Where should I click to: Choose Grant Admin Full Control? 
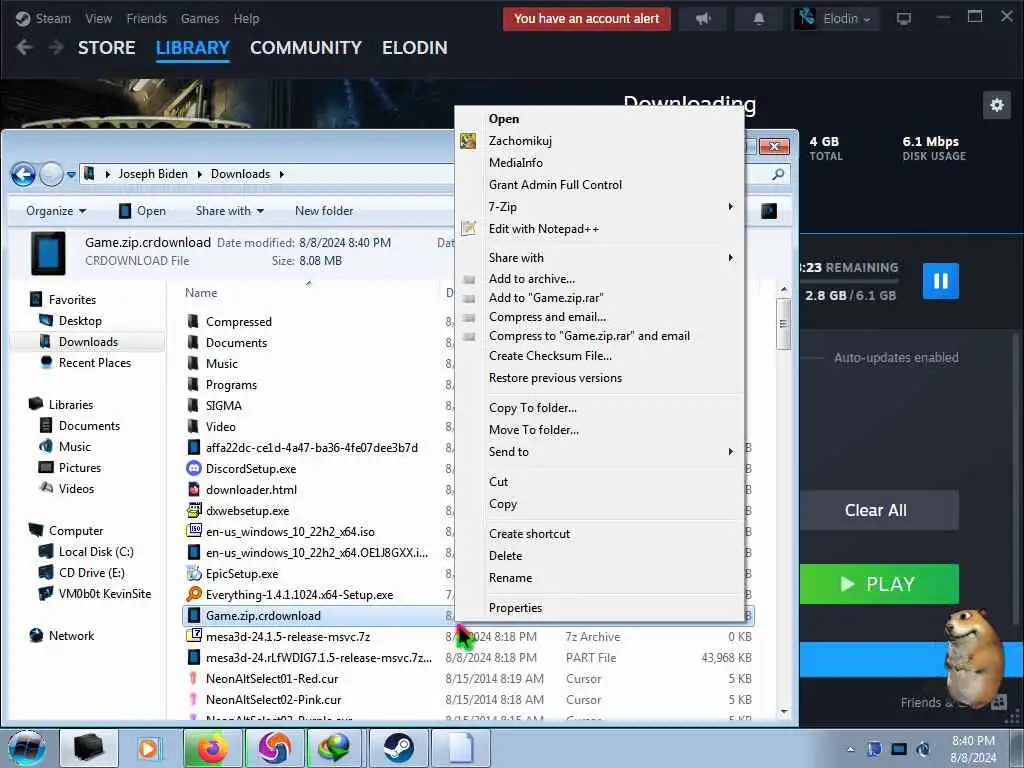[555, 185]
